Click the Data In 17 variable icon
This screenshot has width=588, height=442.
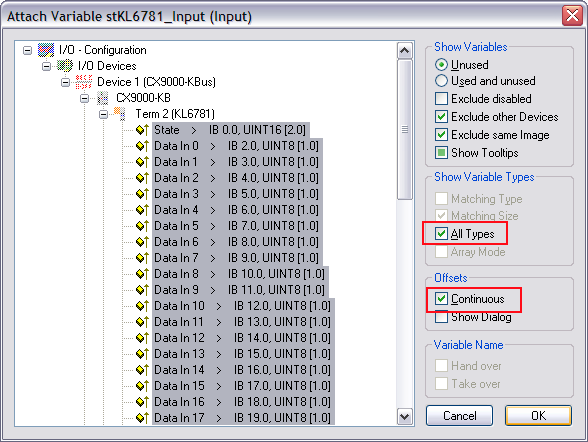(142, 418)
